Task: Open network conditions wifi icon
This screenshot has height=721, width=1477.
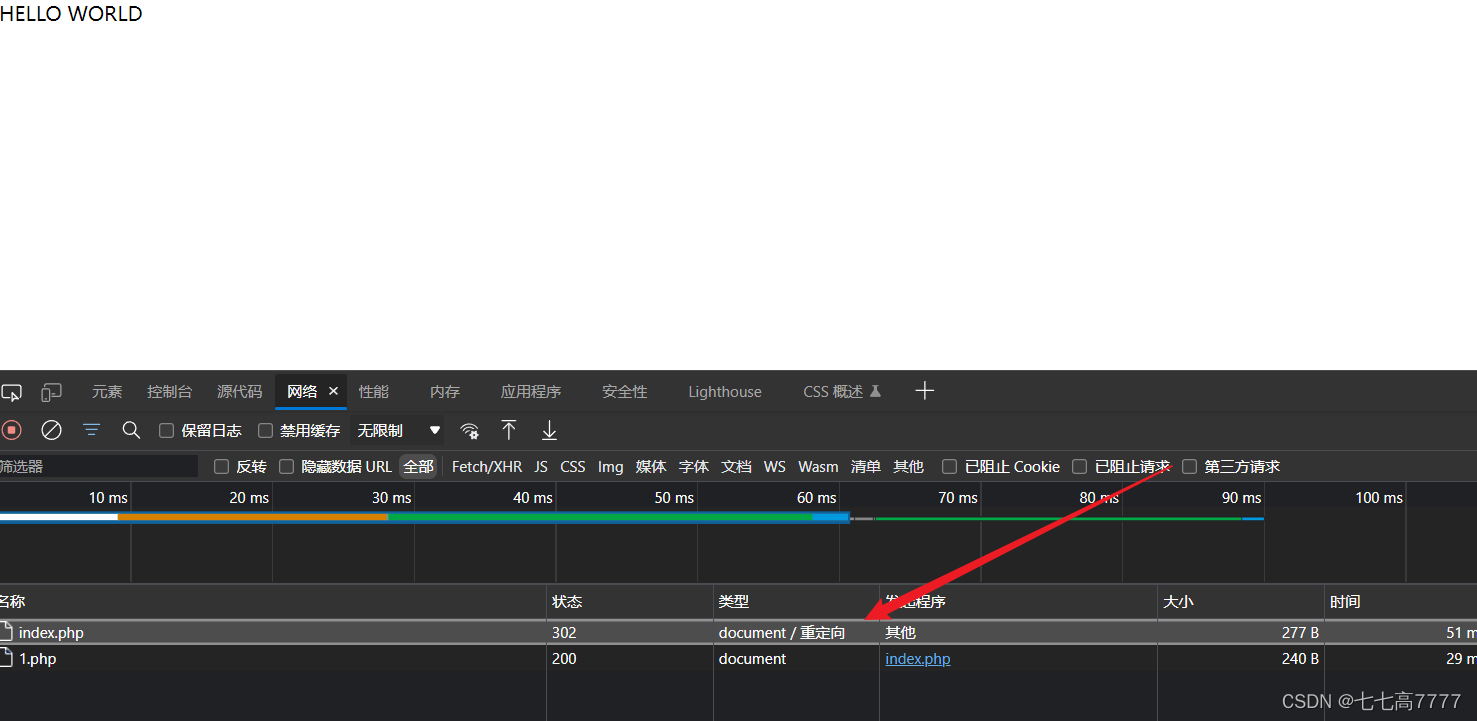Action: 469,431
